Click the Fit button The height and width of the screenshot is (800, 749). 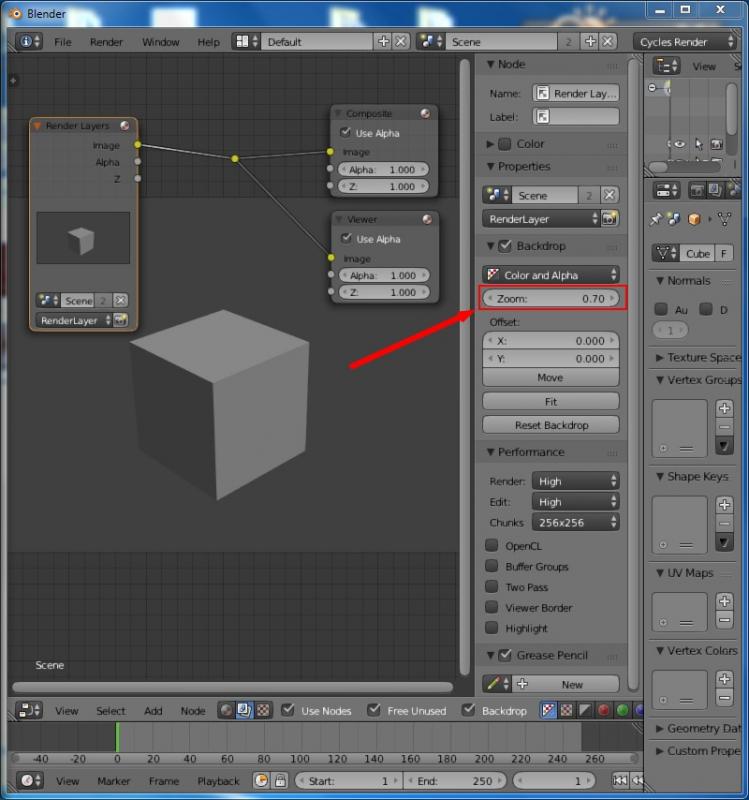550,401
